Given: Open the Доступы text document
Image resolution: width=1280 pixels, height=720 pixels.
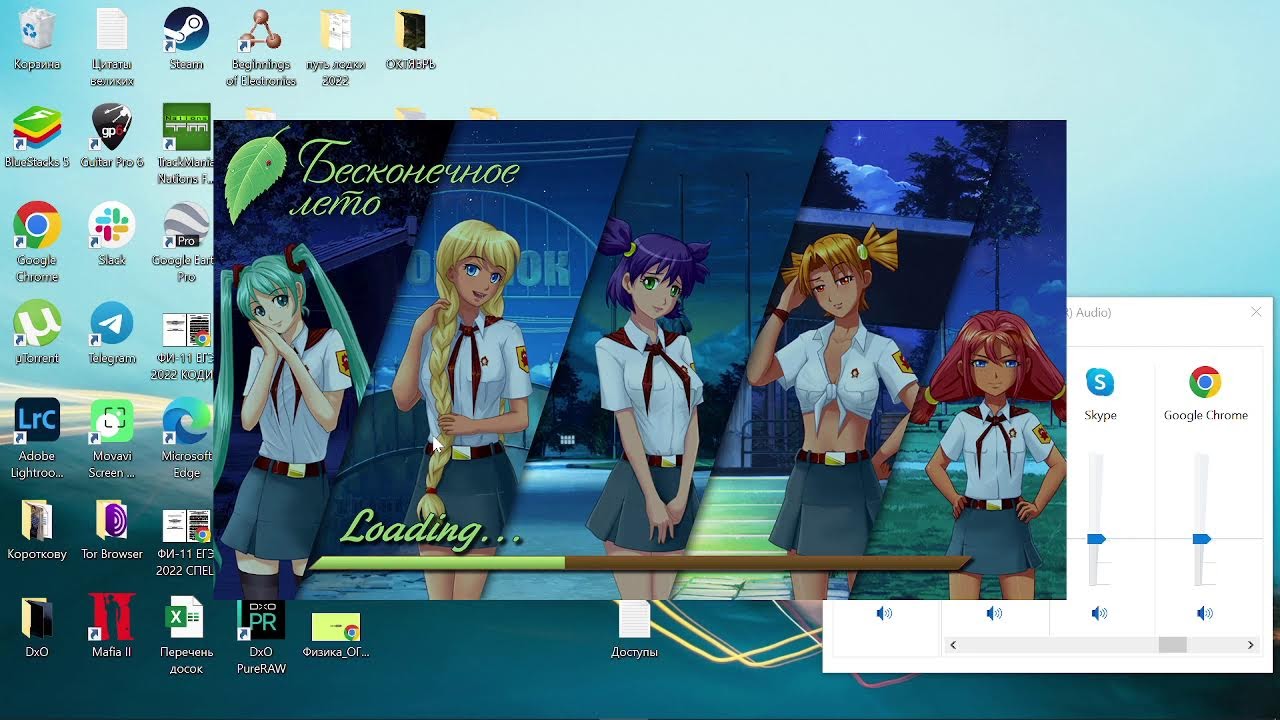Looking at the screenshot, I should [x=634, y=629].
